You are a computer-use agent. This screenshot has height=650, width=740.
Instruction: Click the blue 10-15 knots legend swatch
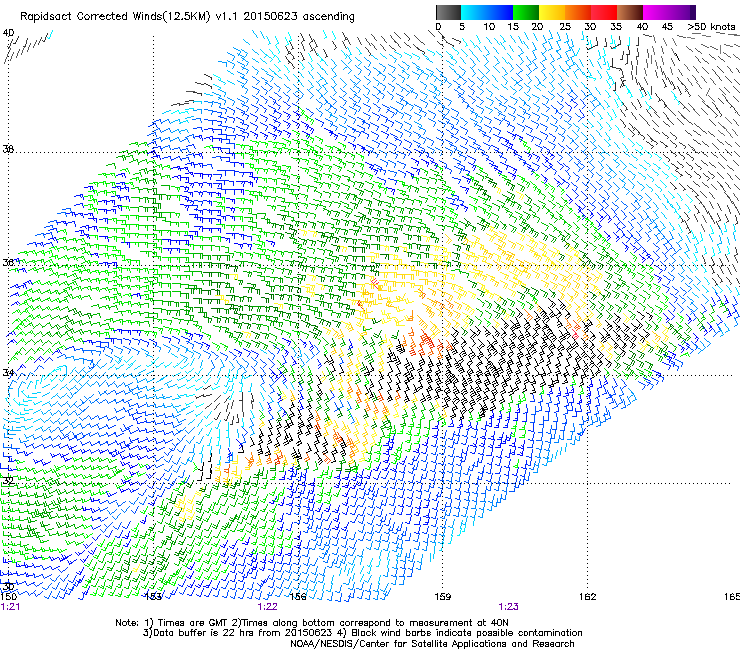500,12
